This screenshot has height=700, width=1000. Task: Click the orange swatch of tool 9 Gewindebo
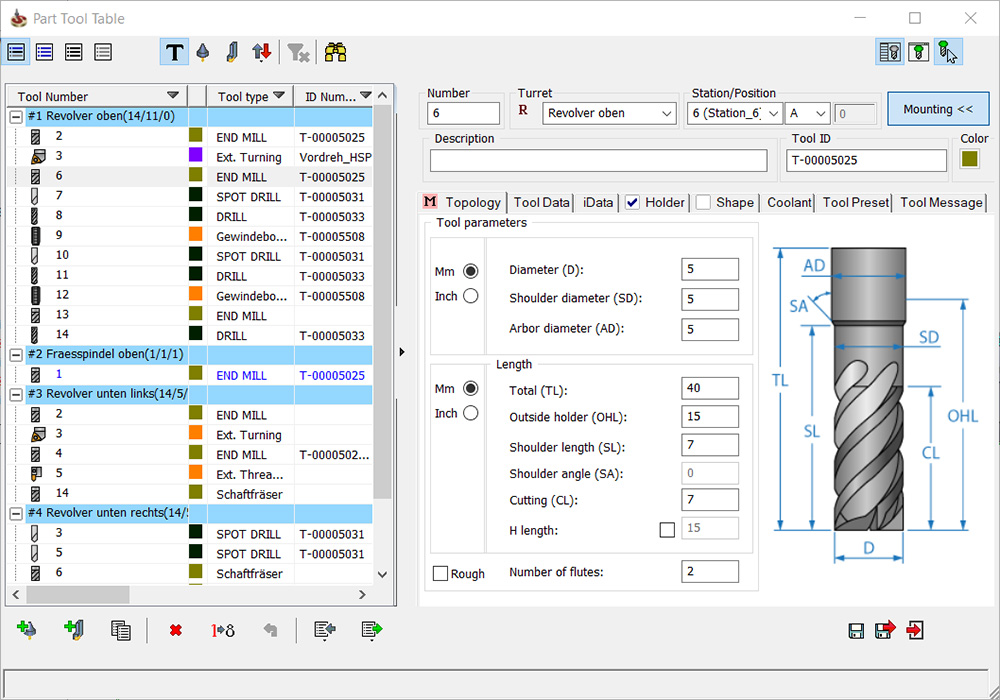(196, 235)
